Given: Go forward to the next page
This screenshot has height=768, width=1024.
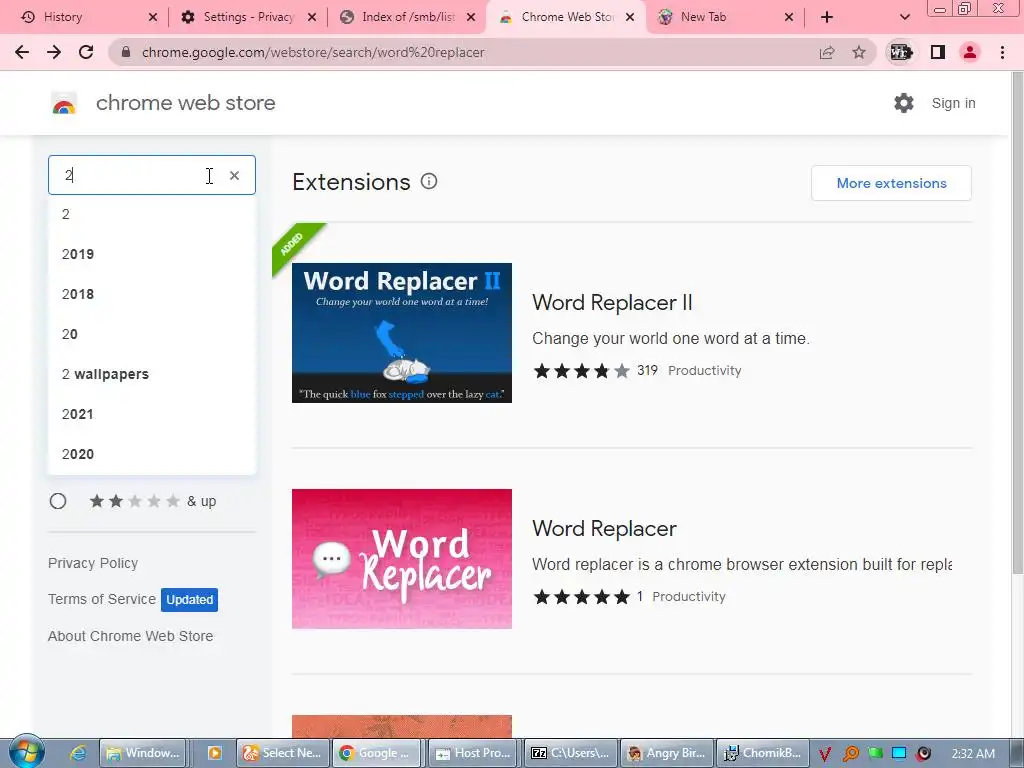Looking at the screenshot, I should click(x=54, y=52).
